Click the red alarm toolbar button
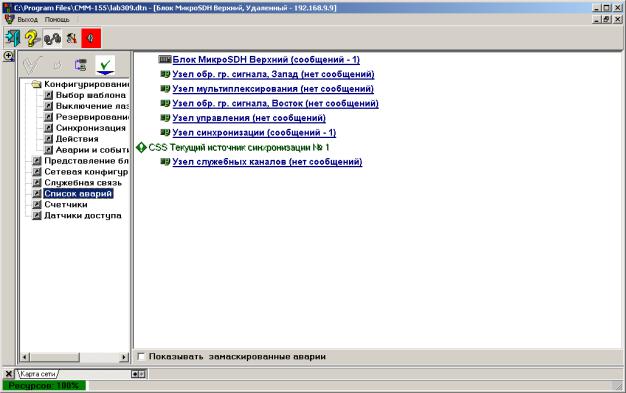 coord(91,38)
